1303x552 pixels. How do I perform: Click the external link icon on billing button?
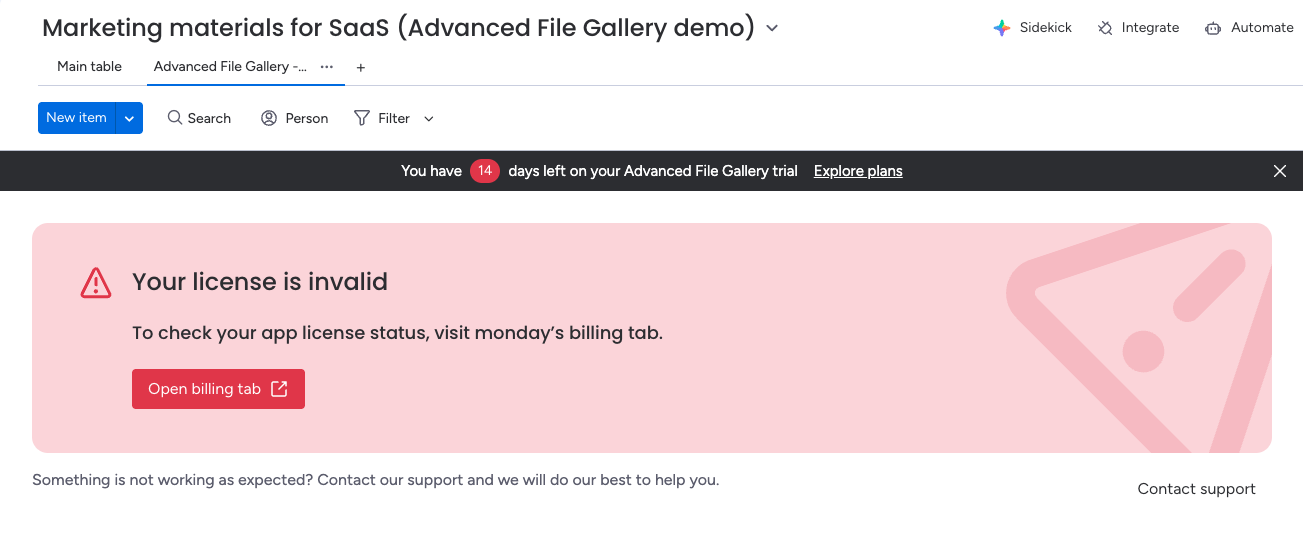pos(280,389)
